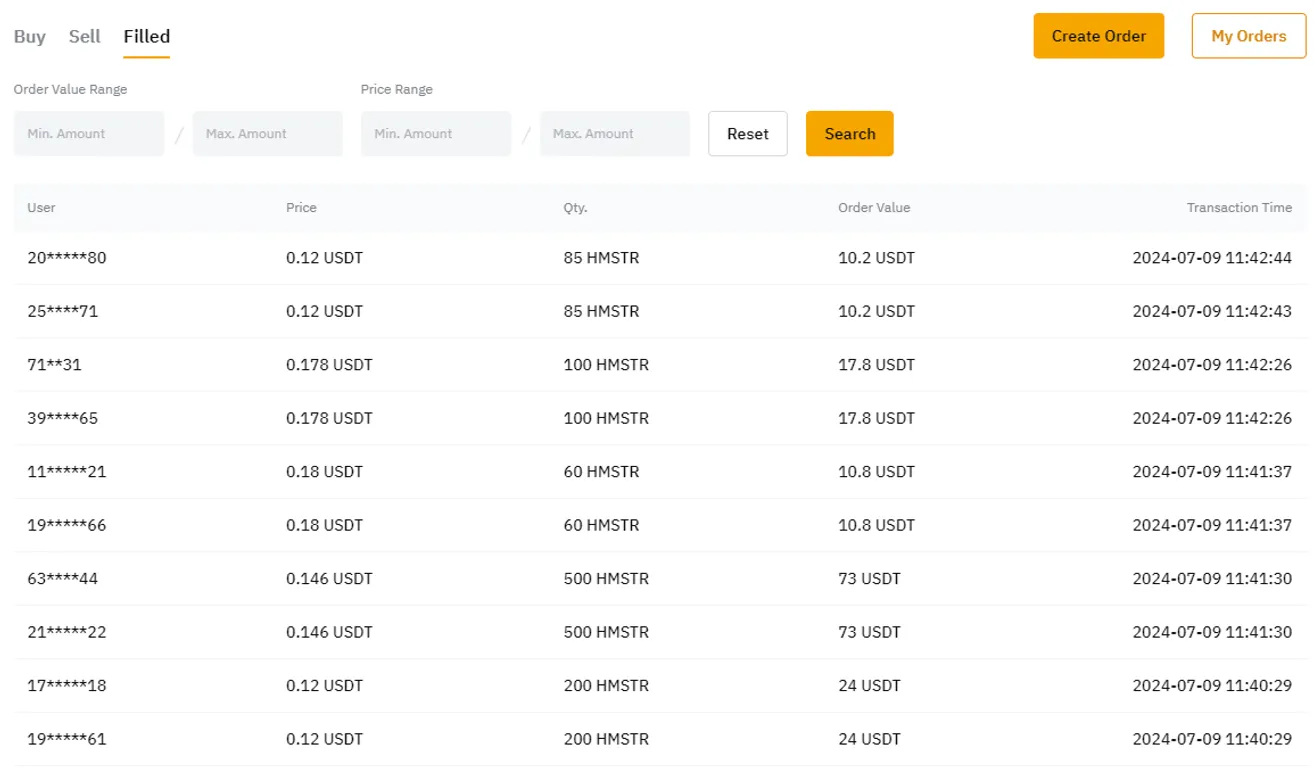The width and height of the screenshot is (1315, 768).
Task: Select user 19*****61
Action: pos(67,739)
